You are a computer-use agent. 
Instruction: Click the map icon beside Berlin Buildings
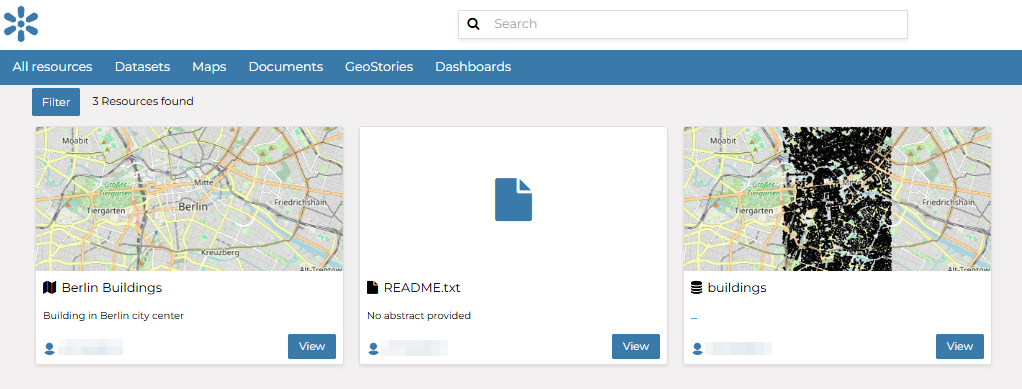(x=50, y=287)
